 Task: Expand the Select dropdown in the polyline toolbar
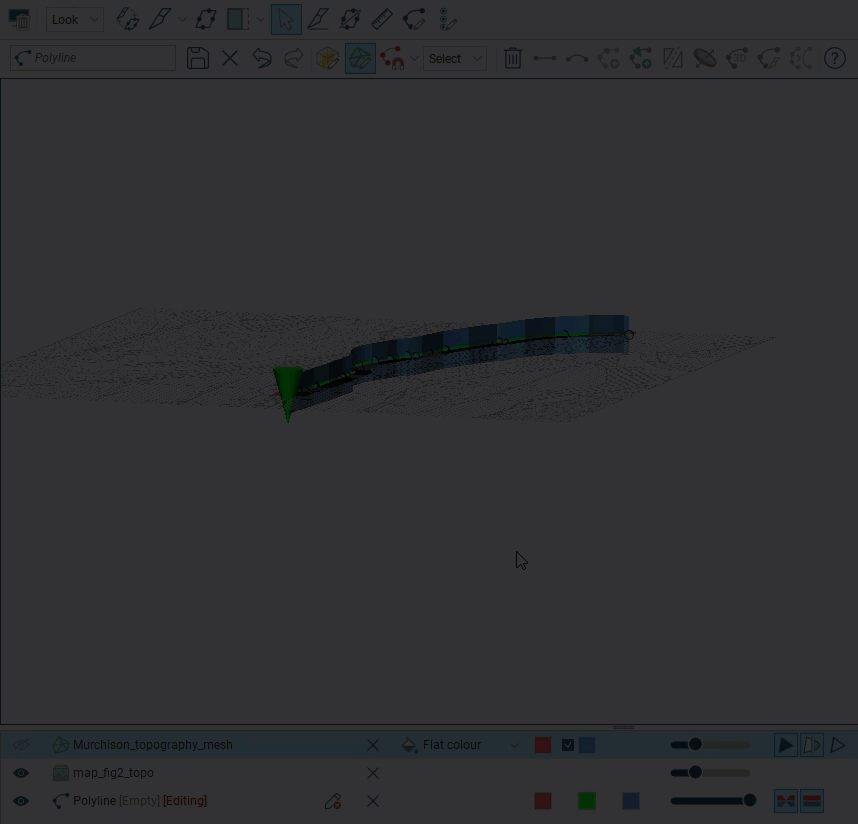[x=454, y=58]
